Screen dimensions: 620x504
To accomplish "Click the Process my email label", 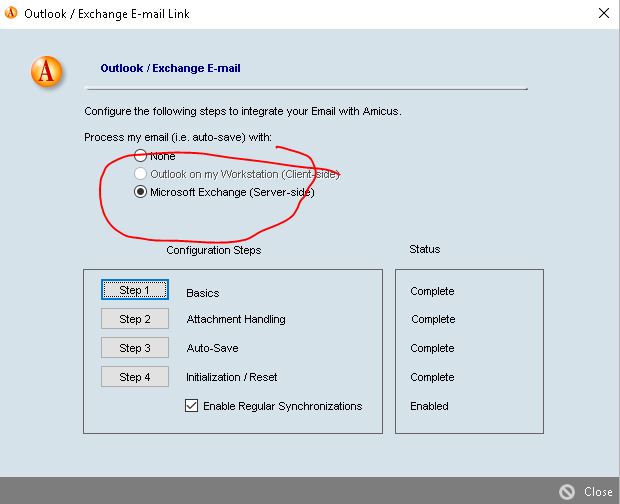I will point(178,137).
